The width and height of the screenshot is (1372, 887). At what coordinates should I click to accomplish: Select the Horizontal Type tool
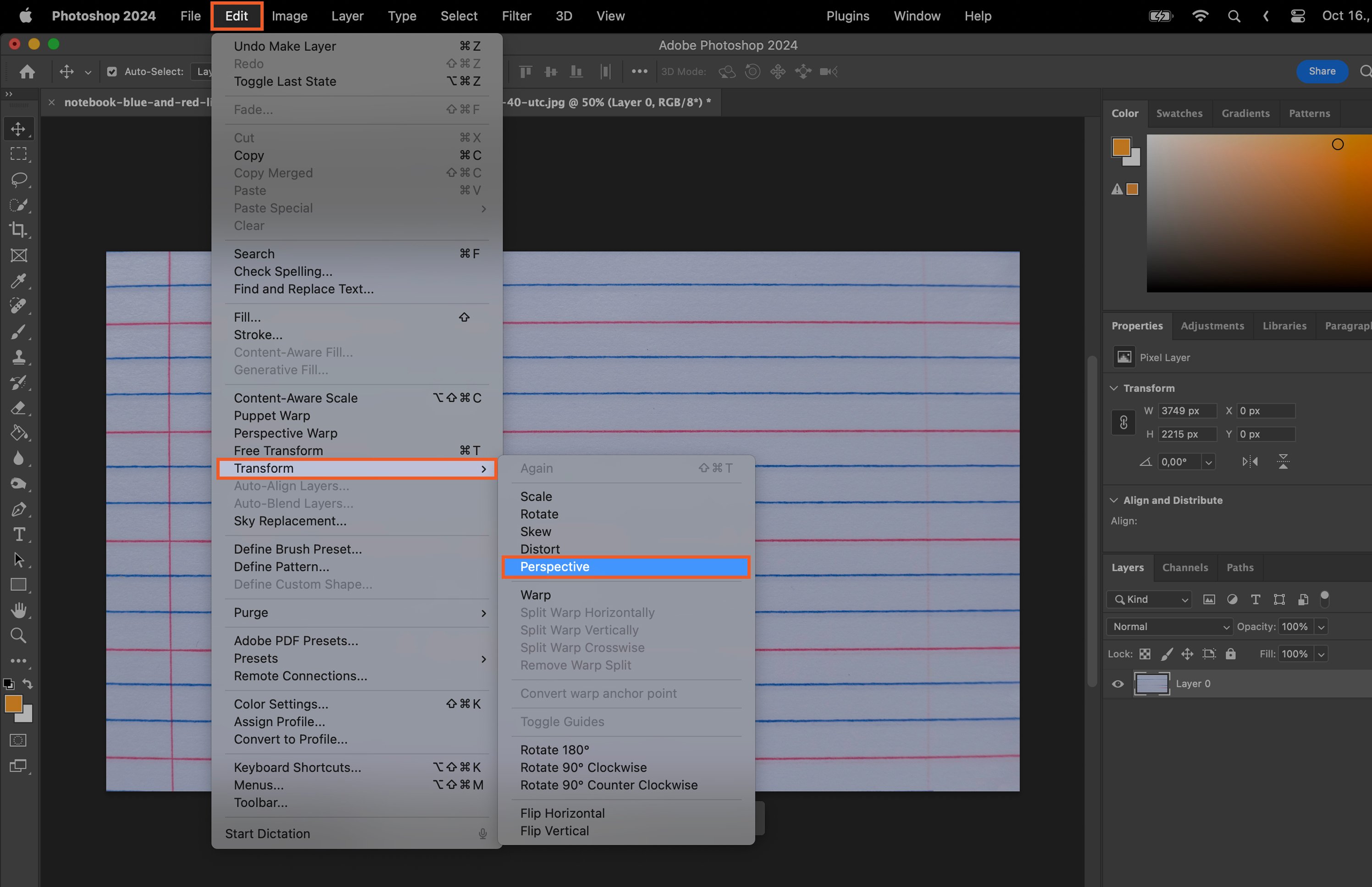18,534
